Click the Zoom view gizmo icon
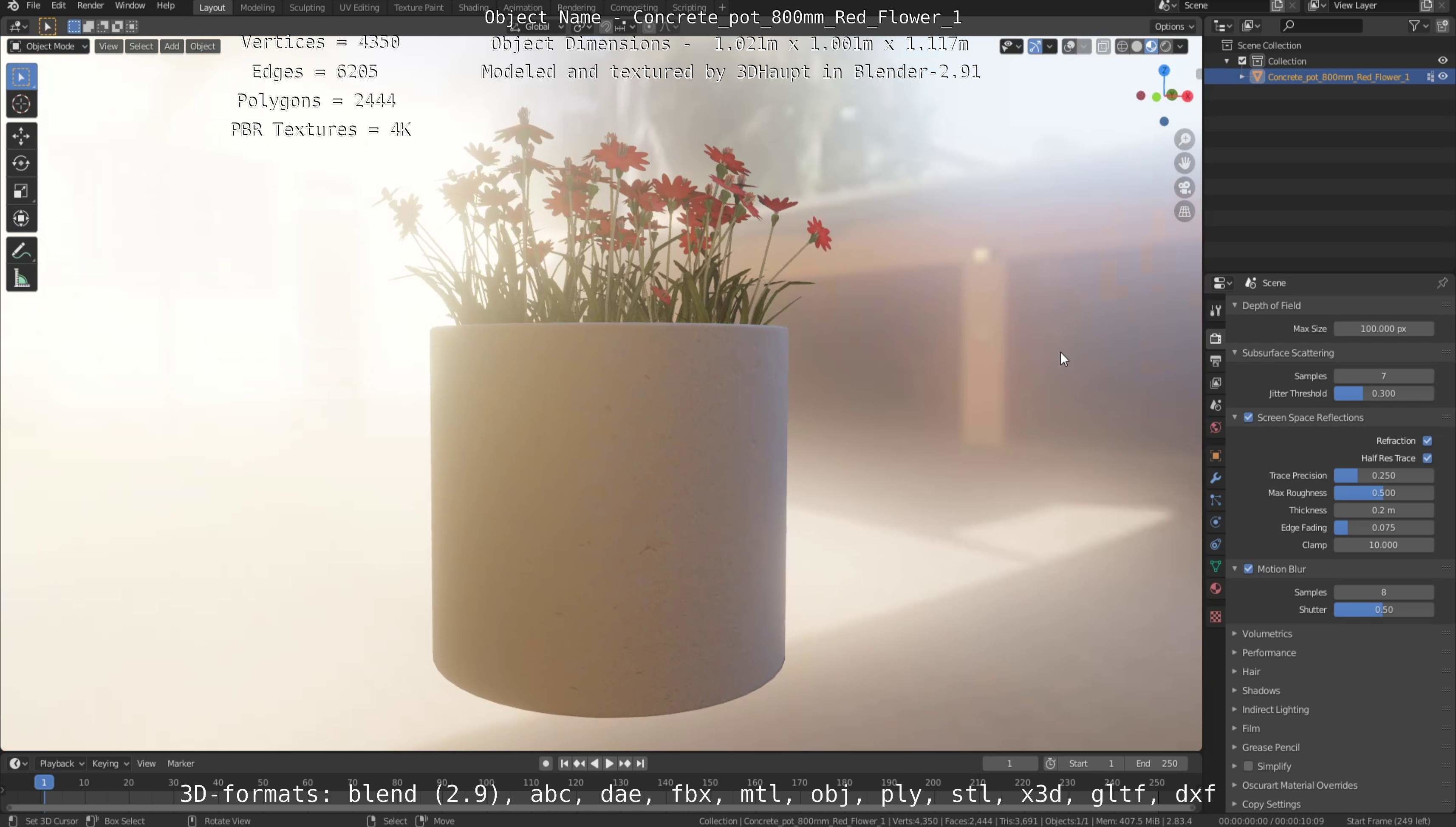 (1184, 139)
